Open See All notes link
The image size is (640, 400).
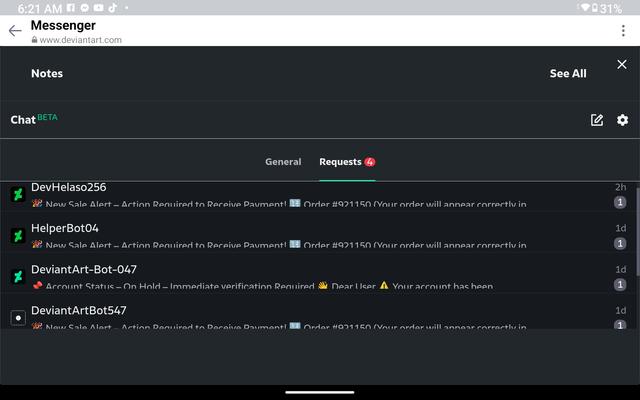click(568, 73)
